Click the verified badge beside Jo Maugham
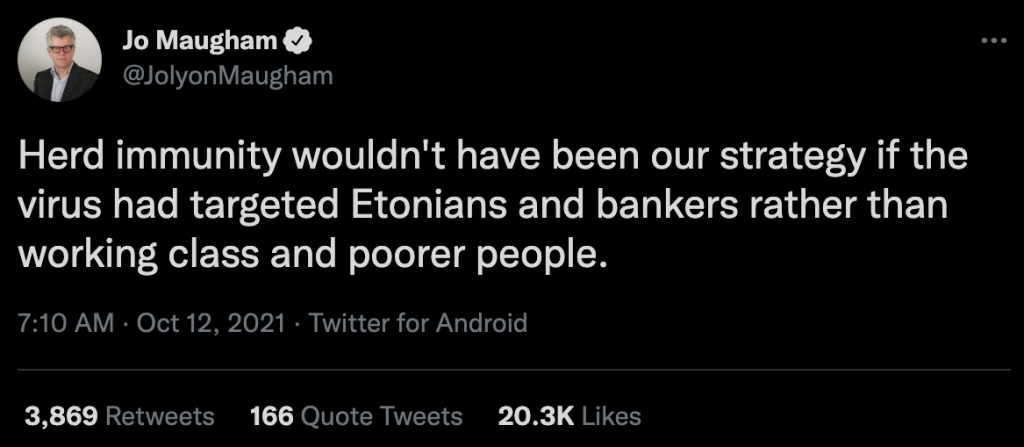The image size is (1024, 447). click(299, 41)
